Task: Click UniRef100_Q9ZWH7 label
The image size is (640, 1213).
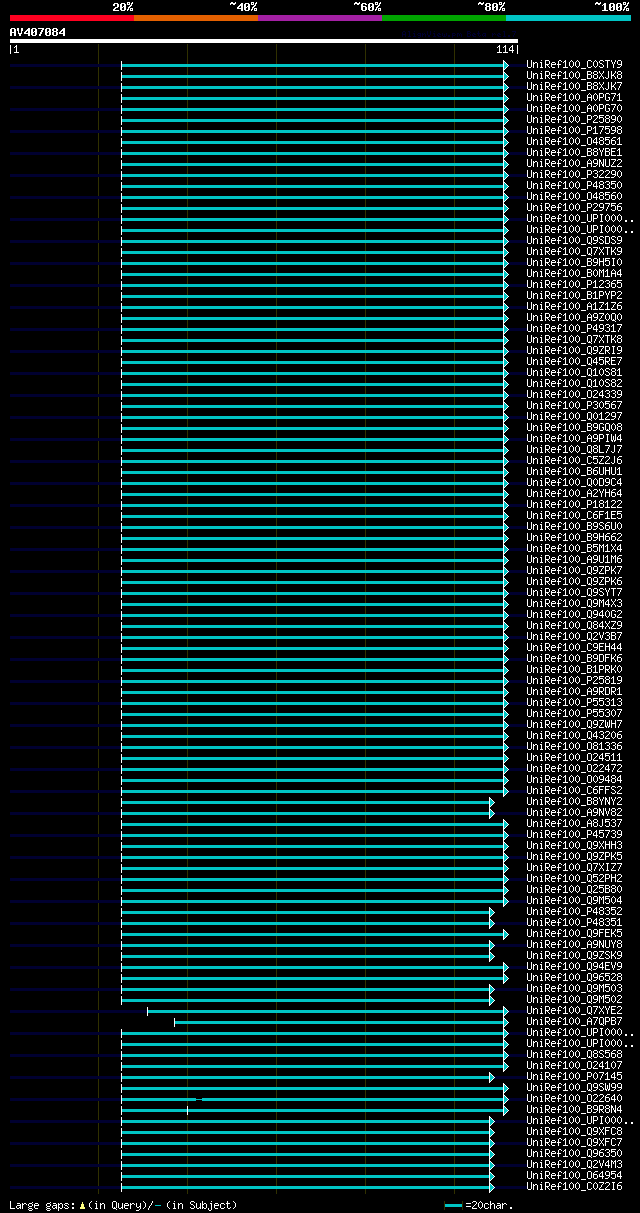Action: pyautogui.click(x=574, y=724)
